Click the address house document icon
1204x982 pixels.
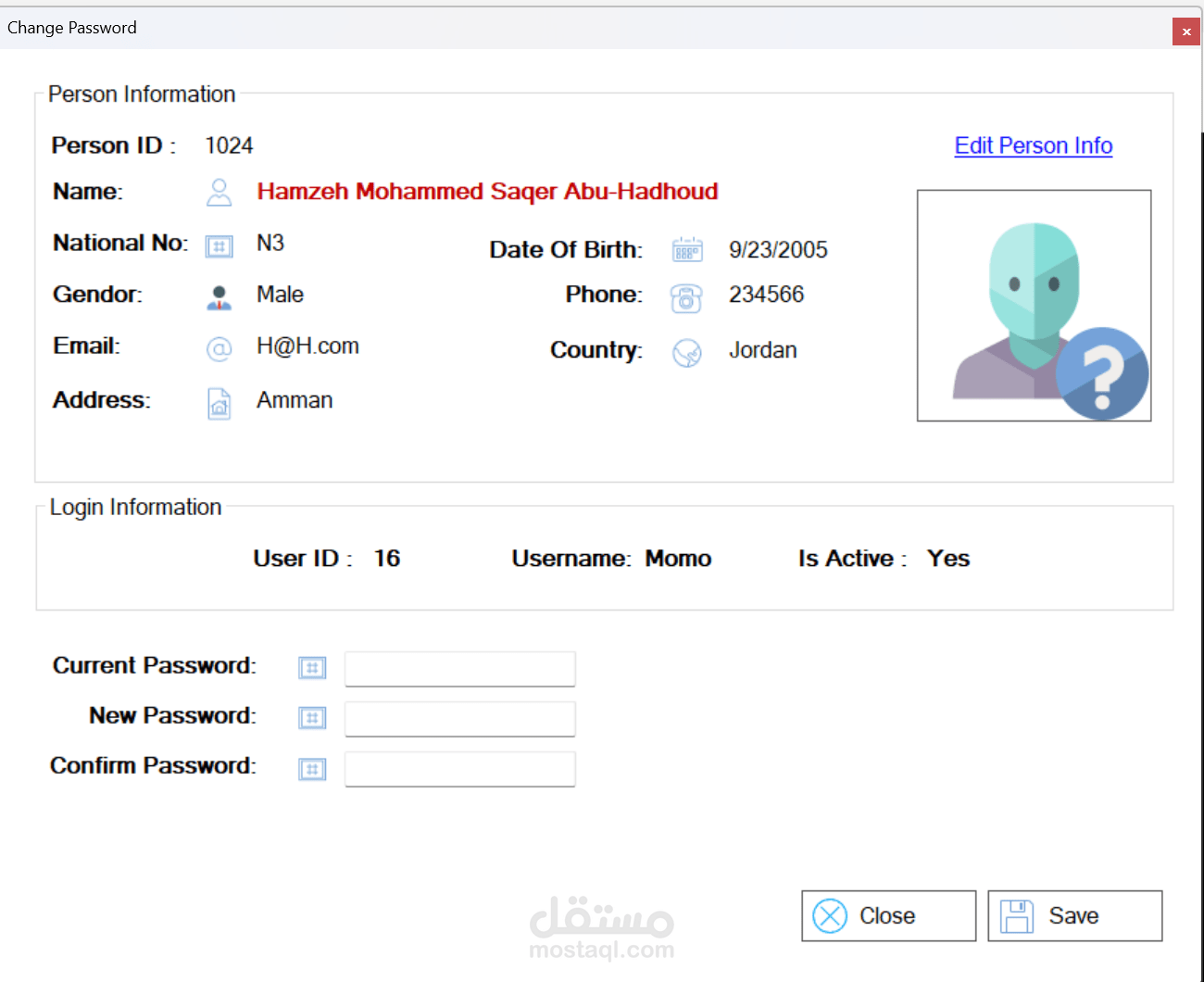[x=219, y=404]
